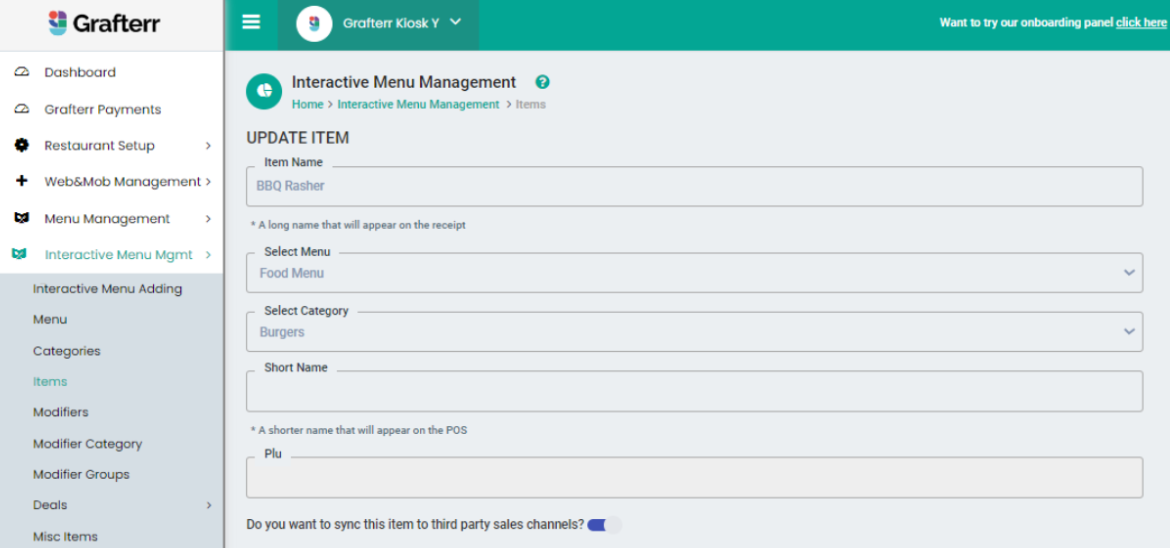The image size is (1170, 548).
Task: Click the note about the shorter POS name
Action: 359,430
